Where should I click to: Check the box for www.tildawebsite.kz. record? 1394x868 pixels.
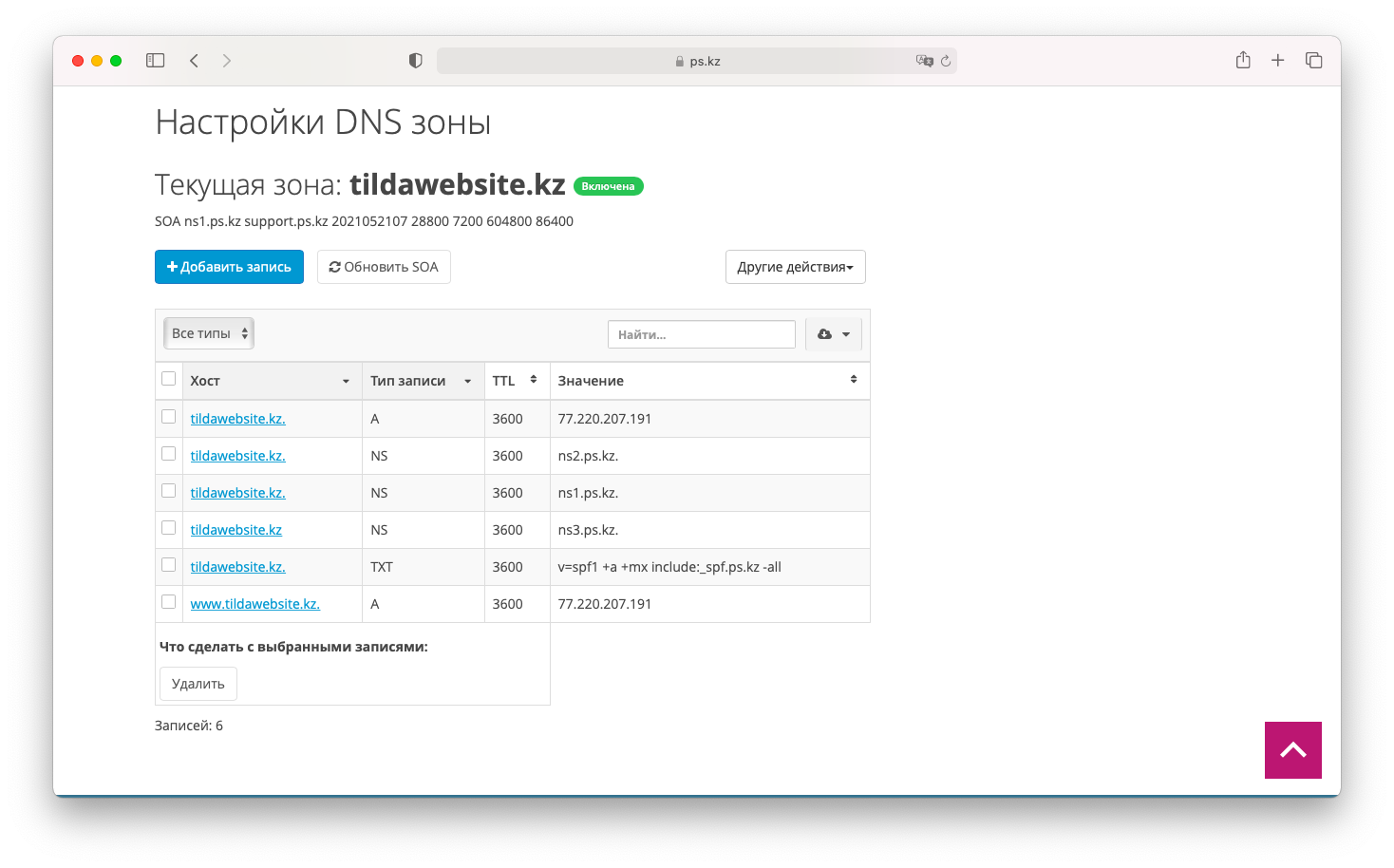point(169,602)
